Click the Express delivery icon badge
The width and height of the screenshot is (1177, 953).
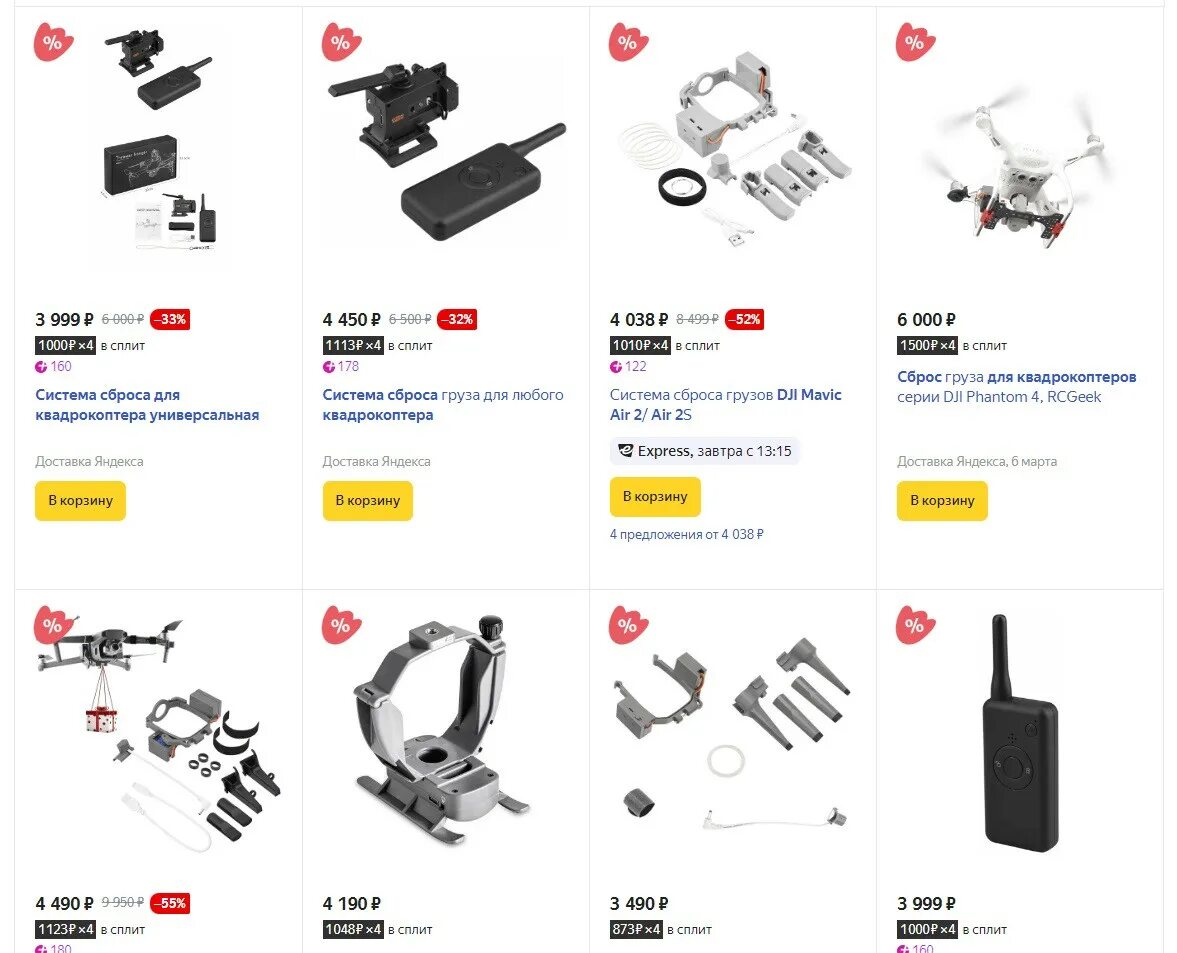pos(625,451)
